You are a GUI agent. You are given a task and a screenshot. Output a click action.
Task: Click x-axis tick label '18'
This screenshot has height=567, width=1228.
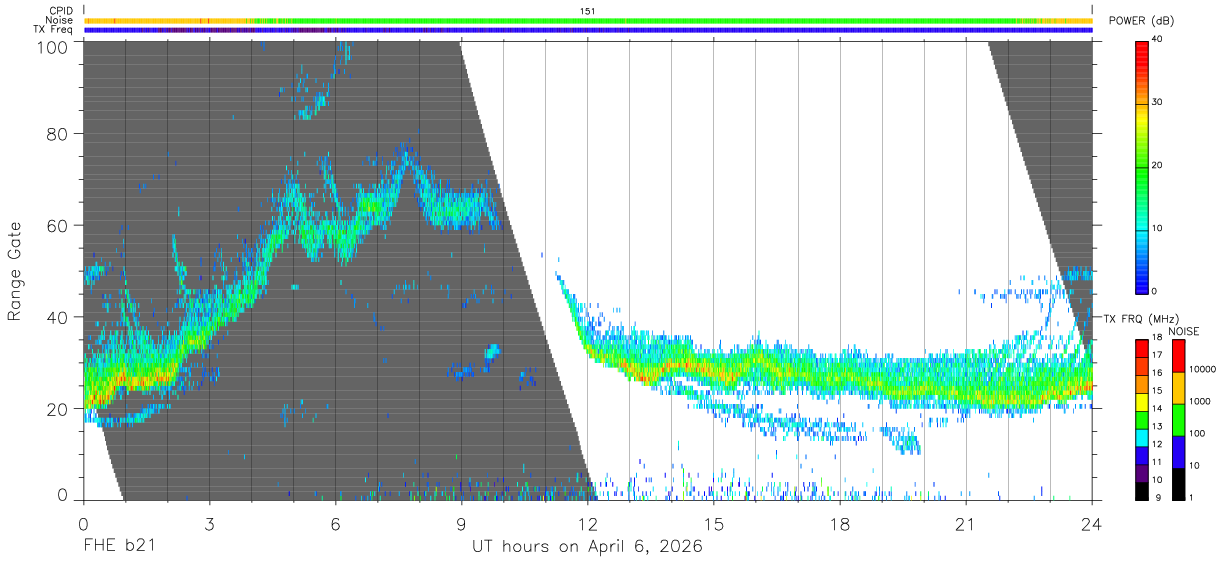840,524
